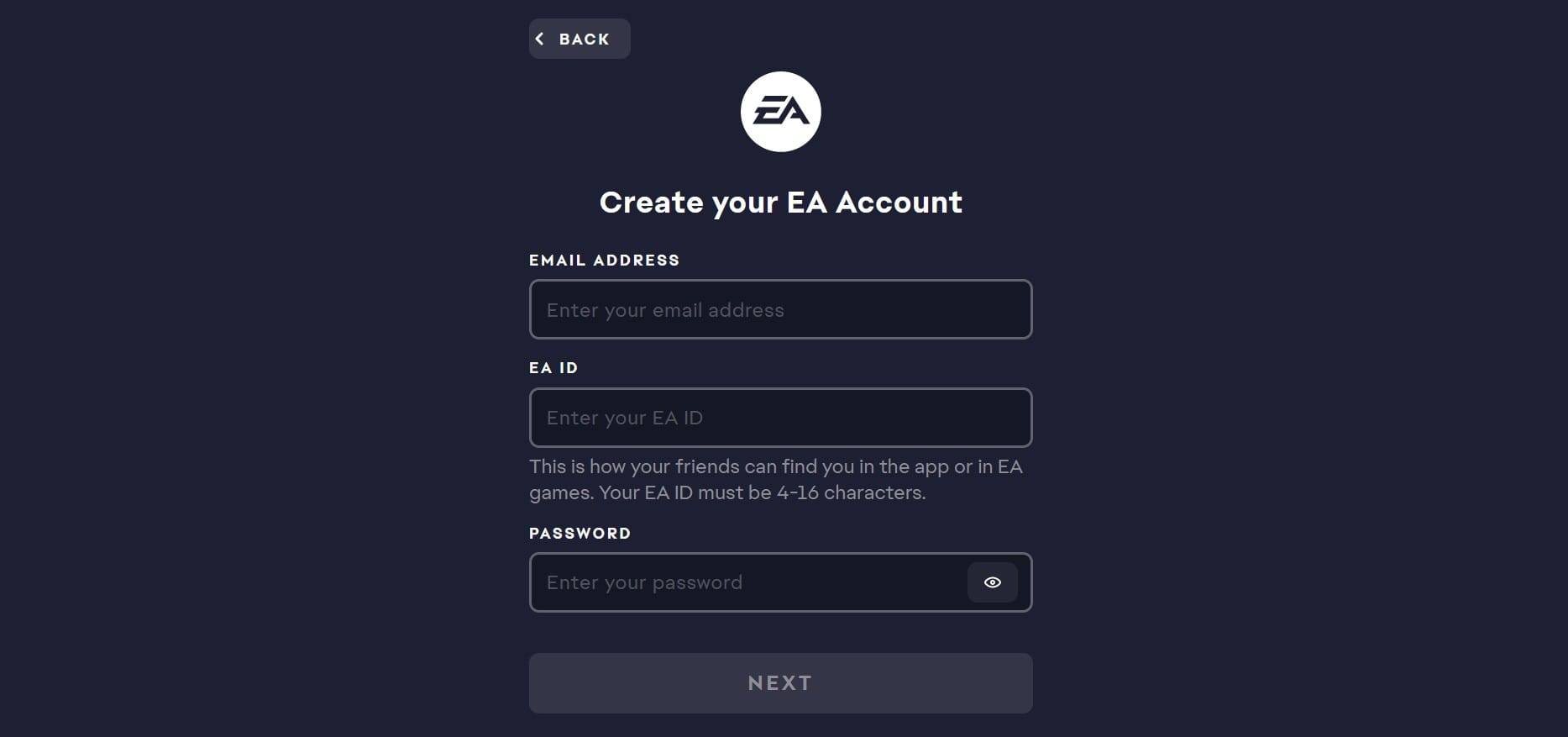Click the 'Enter your password' placeholder text
Image resolution: width=1568 pixels, height=737 pixels.
point(644,582)
